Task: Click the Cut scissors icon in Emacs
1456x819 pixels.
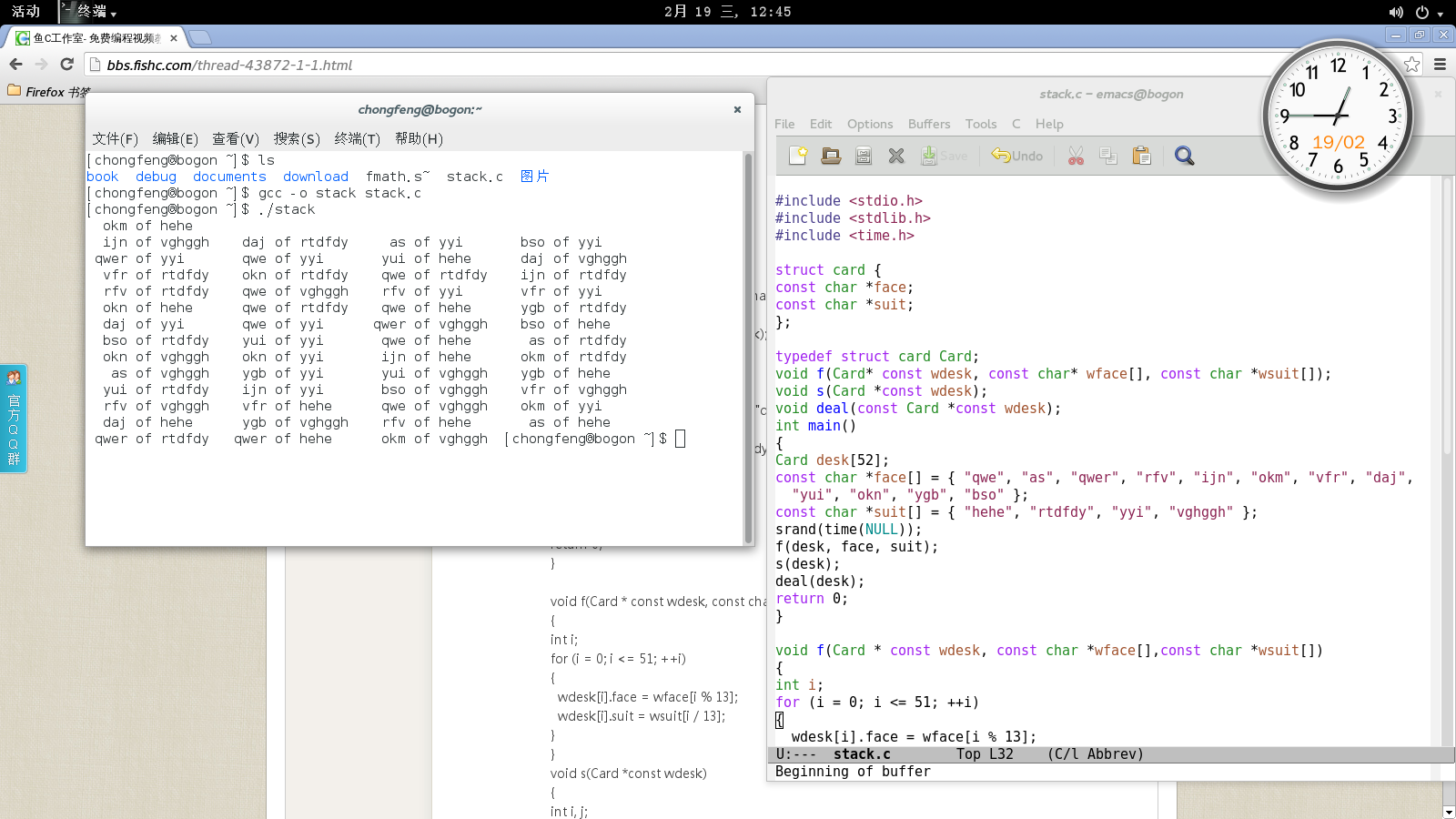Action: click(1076, 156)
